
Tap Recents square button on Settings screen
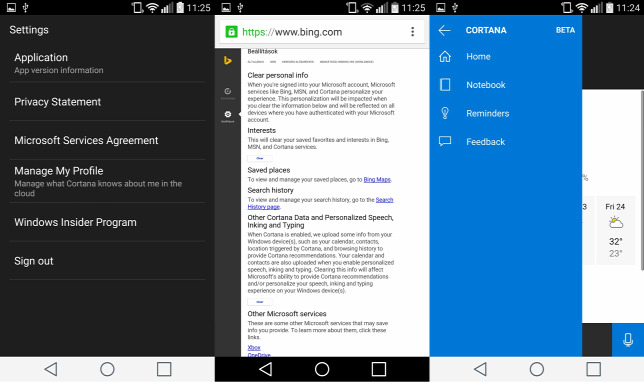pos(164,369)
